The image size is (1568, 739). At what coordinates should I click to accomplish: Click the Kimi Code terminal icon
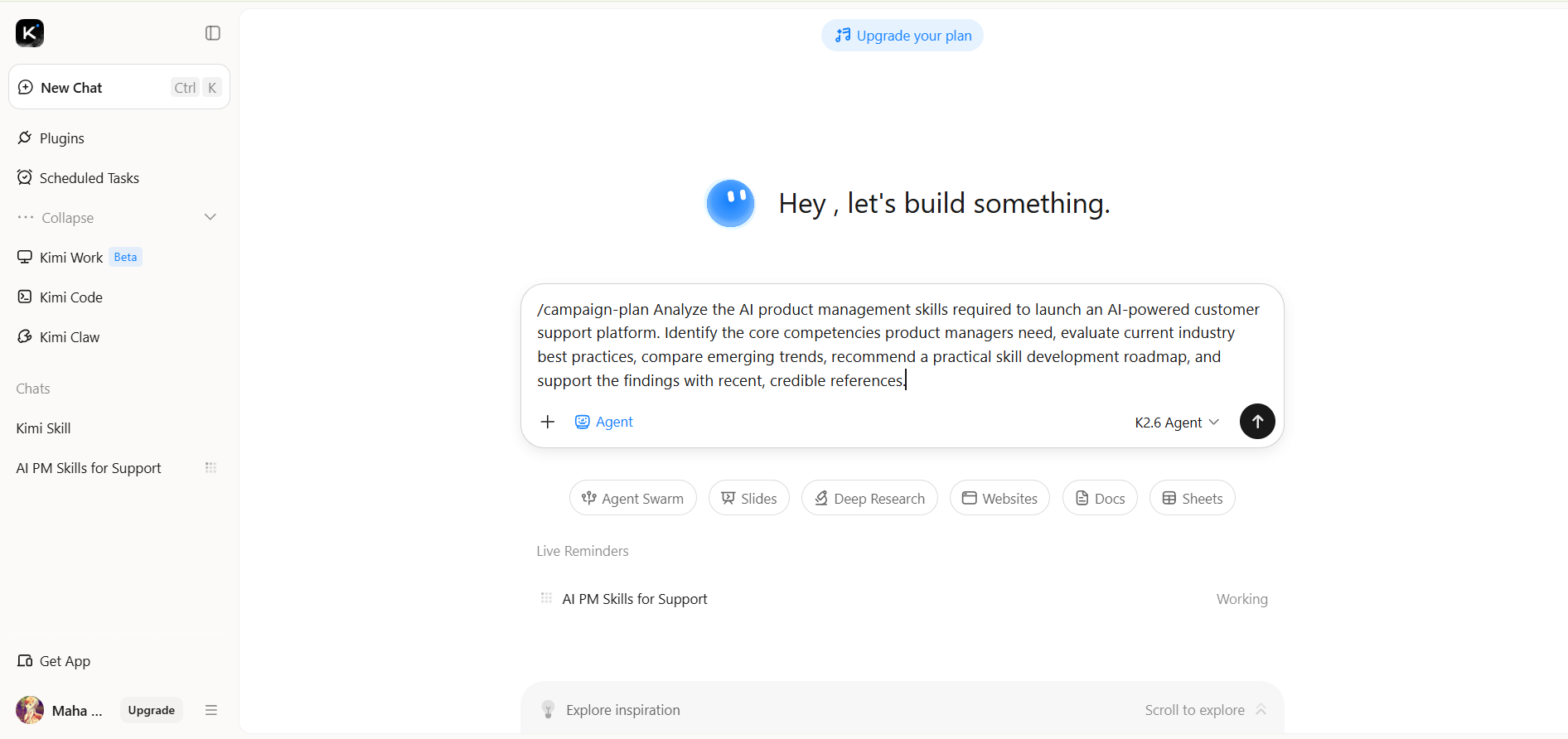(25, 297)
